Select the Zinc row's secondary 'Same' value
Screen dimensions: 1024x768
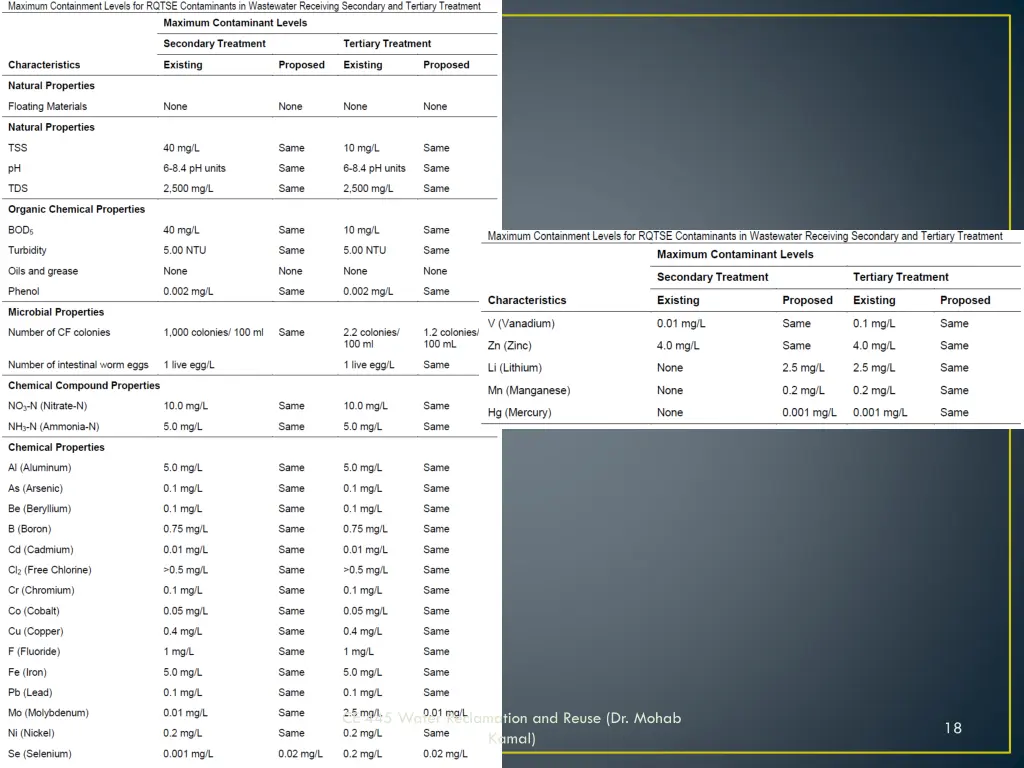pyautogui.click(x=797, y=346)
